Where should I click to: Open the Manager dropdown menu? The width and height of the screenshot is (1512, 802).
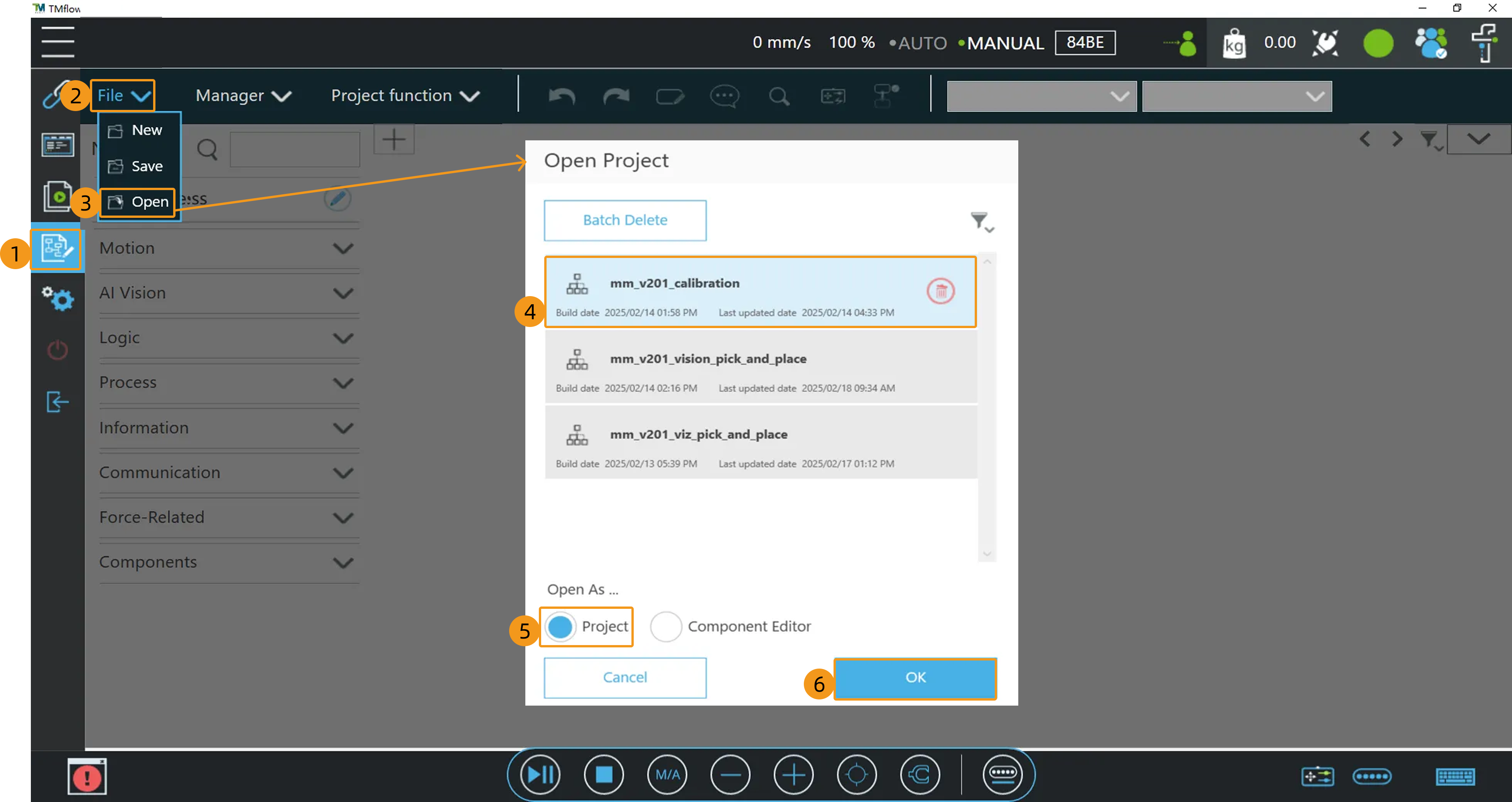point(243,96)
